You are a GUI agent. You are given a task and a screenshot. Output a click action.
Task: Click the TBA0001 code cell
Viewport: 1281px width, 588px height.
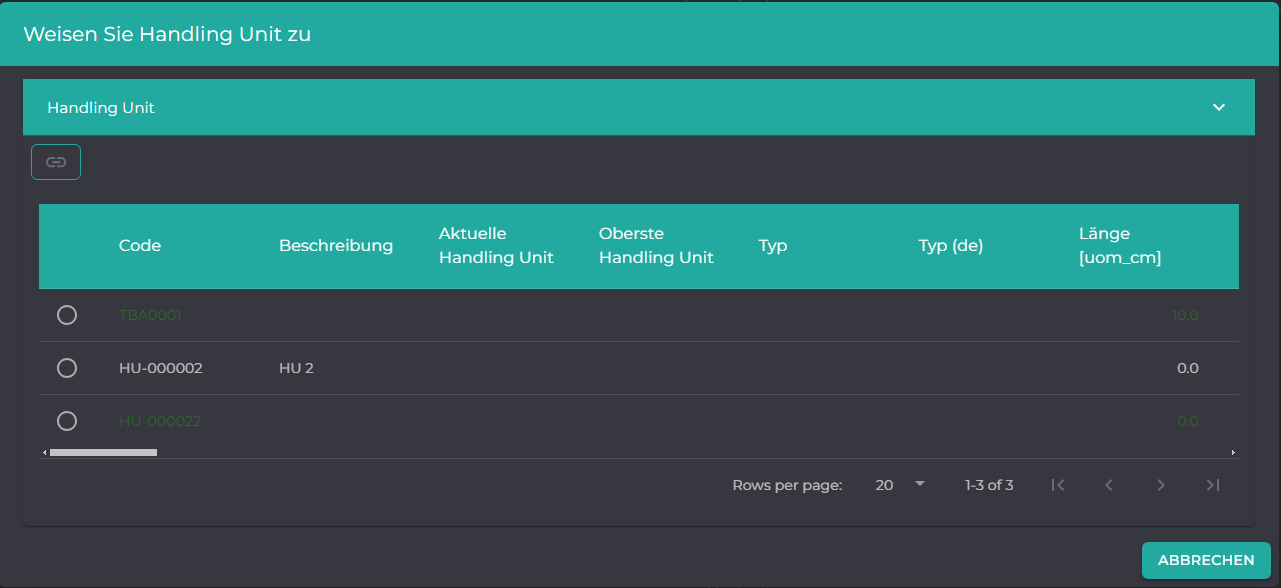tap(150, 315)
